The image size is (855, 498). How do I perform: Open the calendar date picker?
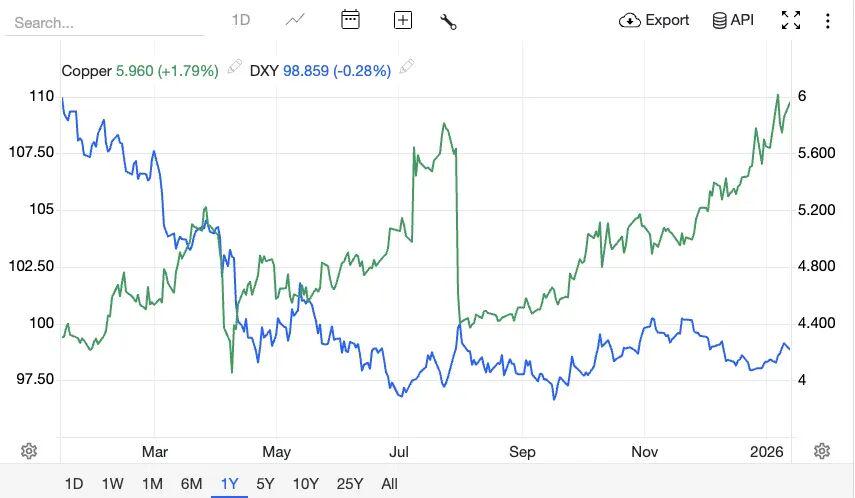(x=350, y=20)
